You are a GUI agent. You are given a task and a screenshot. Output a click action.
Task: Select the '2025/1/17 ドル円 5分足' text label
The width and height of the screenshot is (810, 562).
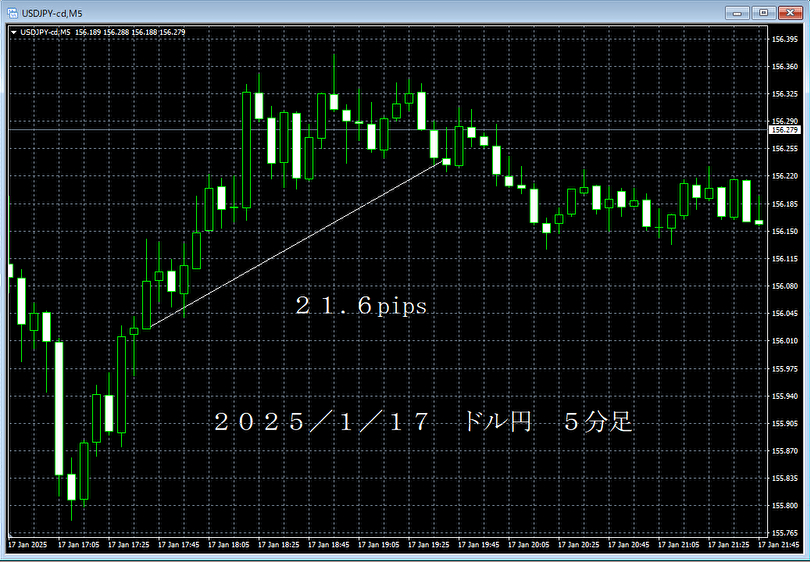[x=423, y=422]
